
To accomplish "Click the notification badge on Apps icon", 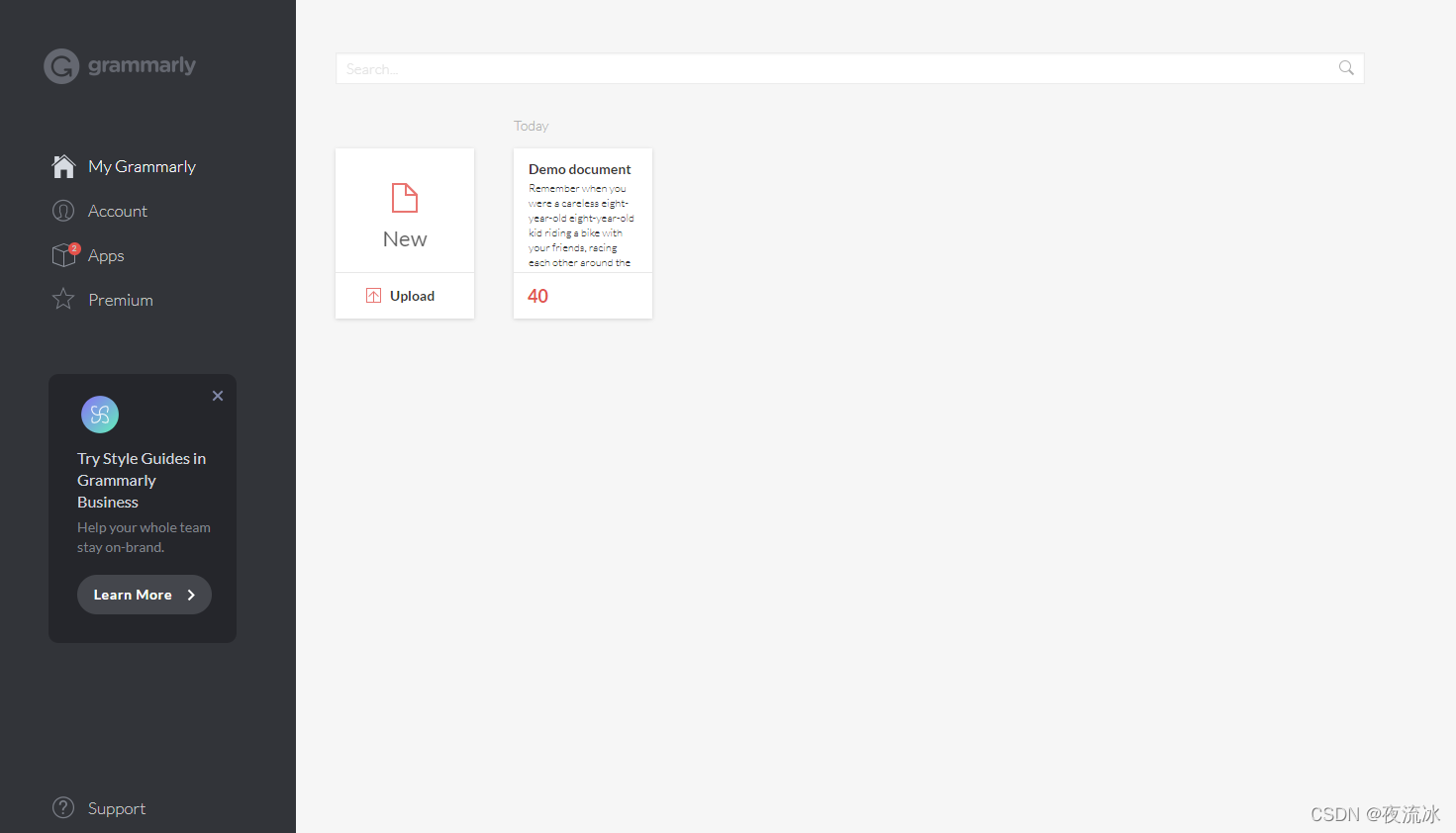I will (74, 248).
